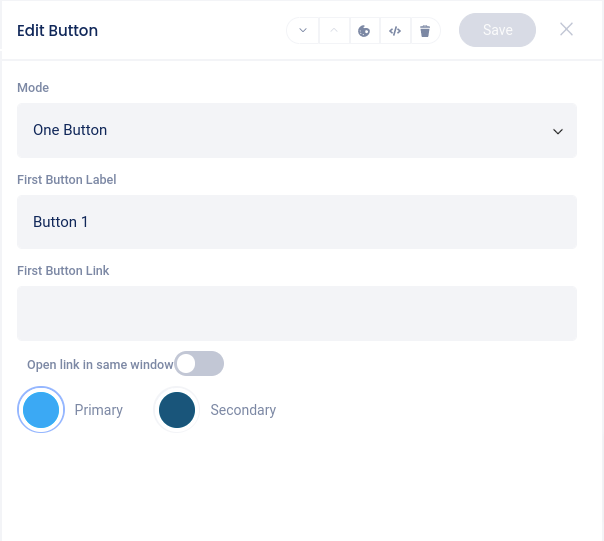Click the One Button selected value
The width and height of the screenshot is (604, 541).
pyautogui.click(x=70, y=130)
